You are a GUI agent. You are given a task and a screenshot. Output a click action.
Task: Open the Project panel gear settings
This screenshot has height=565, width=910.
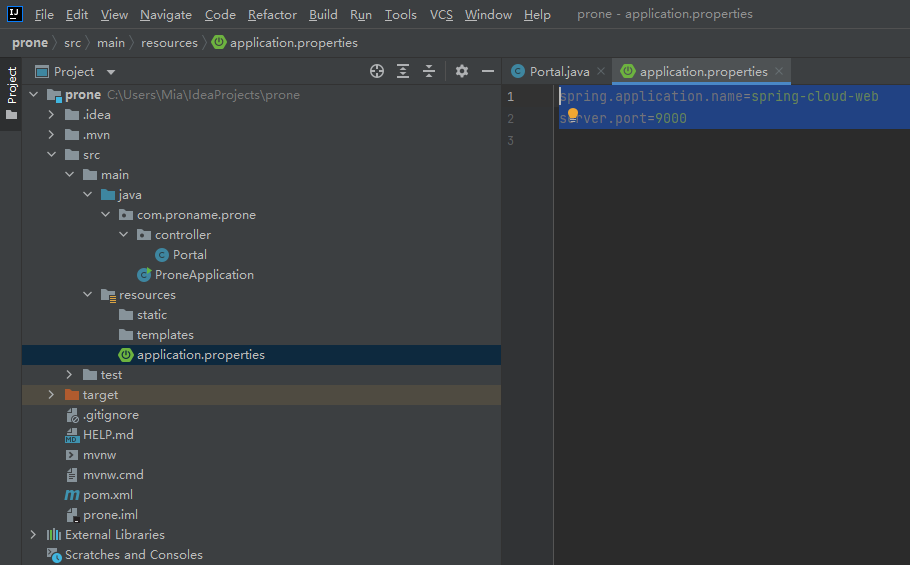[x=461, y=71]
